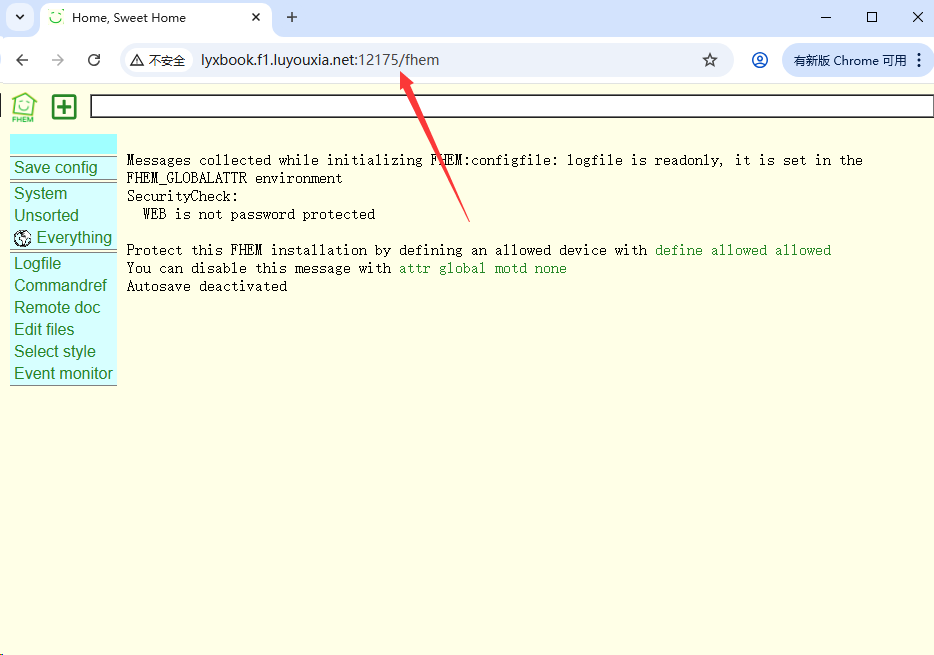Open the Chrome three-dot menu
The width and height of the screenshot is (934, 655).
coord(919,60)
